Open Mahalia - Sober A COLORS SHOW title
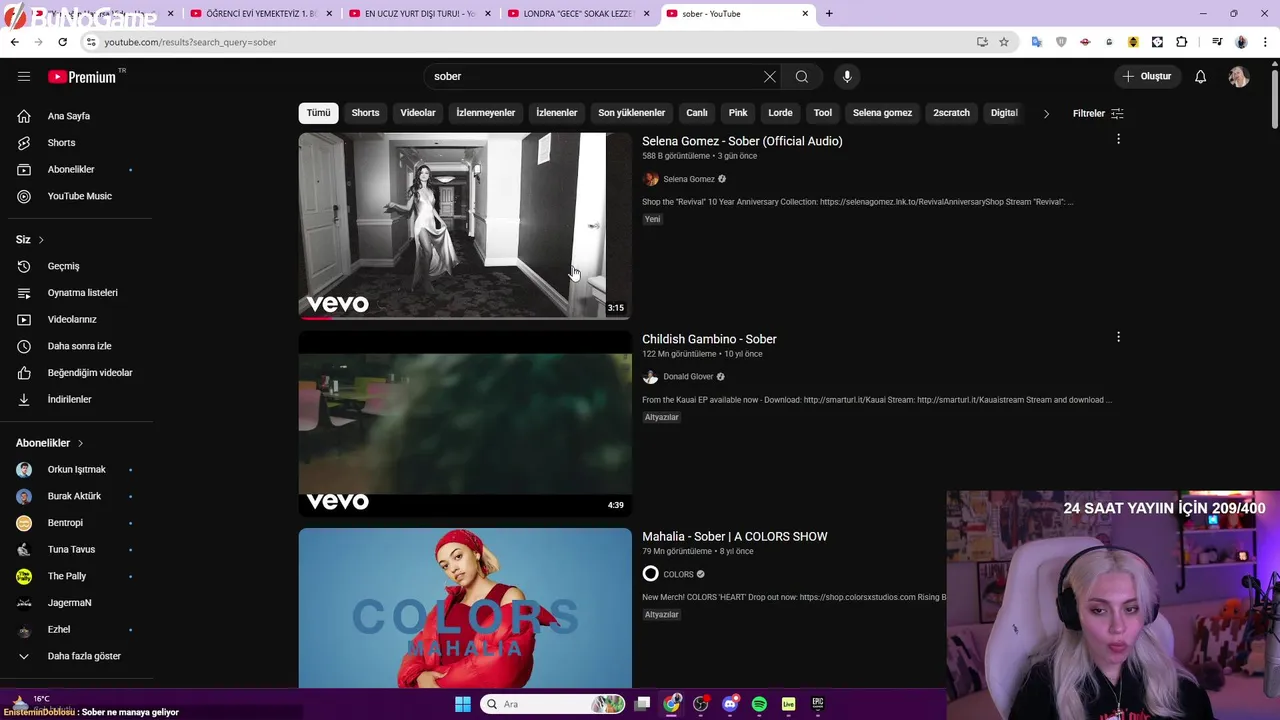This screenshot has width=1280, height=720. click(x=735, y=537)
